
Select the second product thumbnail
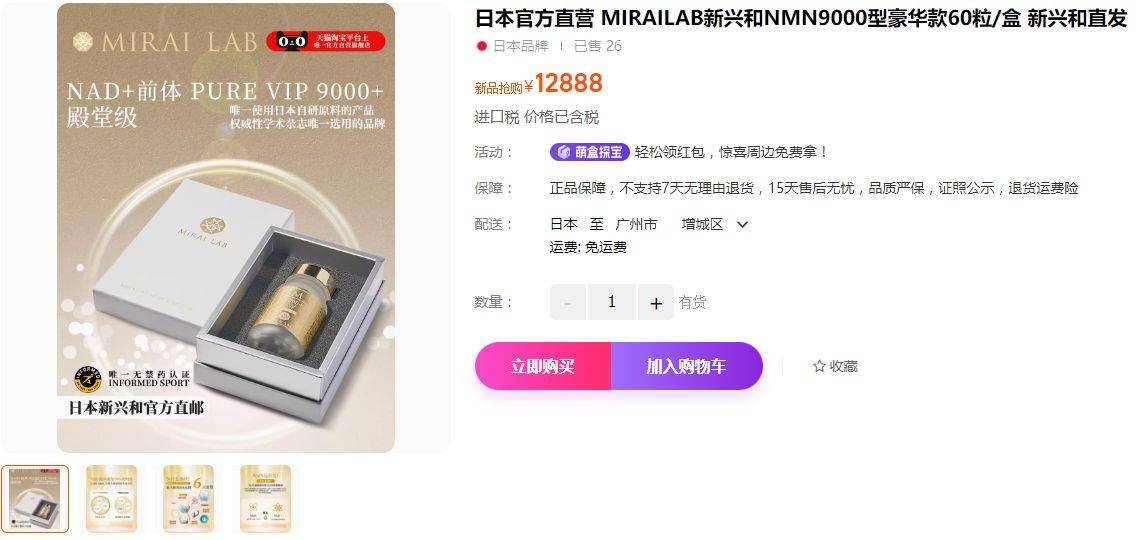tap(112, 499)
